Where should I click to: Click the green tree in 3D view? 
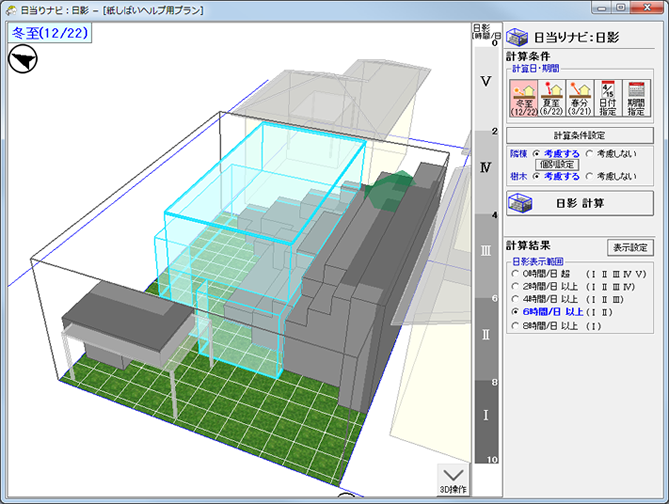pyautogui.click(x=389, y=191)
